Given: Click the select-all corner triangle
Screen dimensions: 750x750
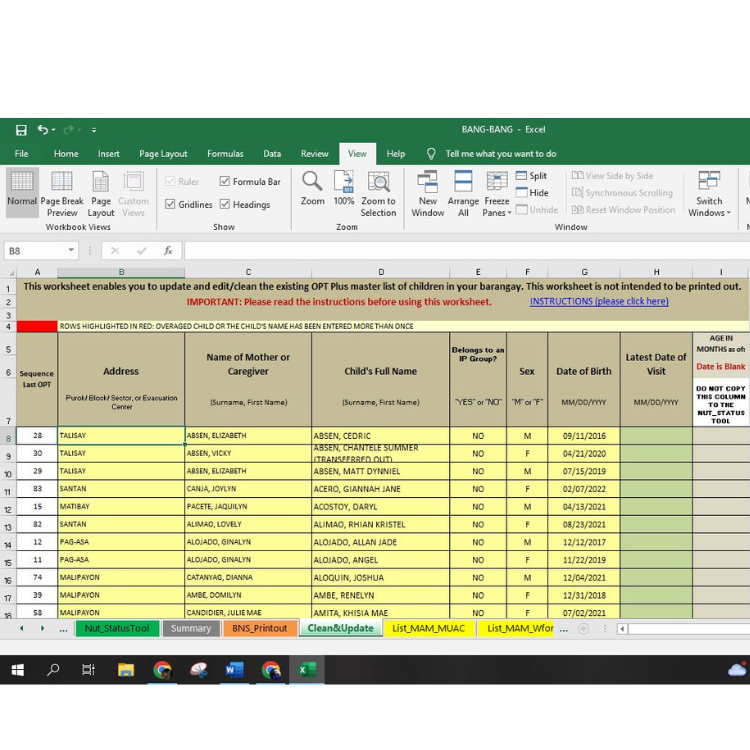Looking at the screenshot, I should 10,273.
